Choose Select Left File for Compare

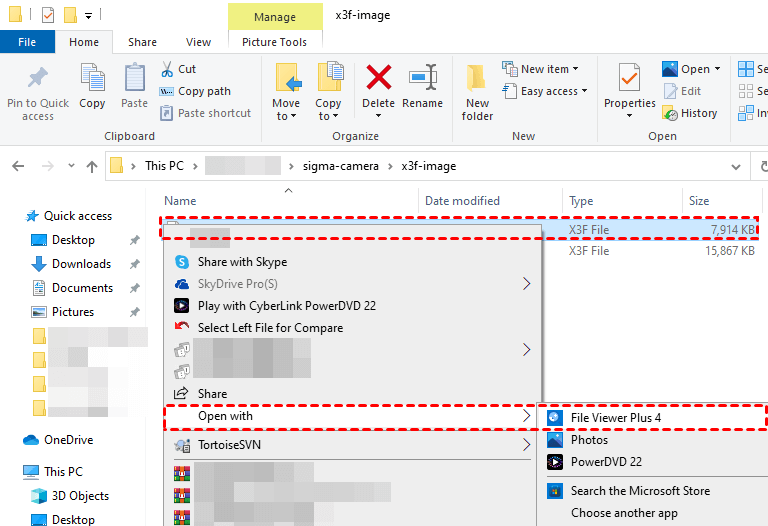pos(353,328)
